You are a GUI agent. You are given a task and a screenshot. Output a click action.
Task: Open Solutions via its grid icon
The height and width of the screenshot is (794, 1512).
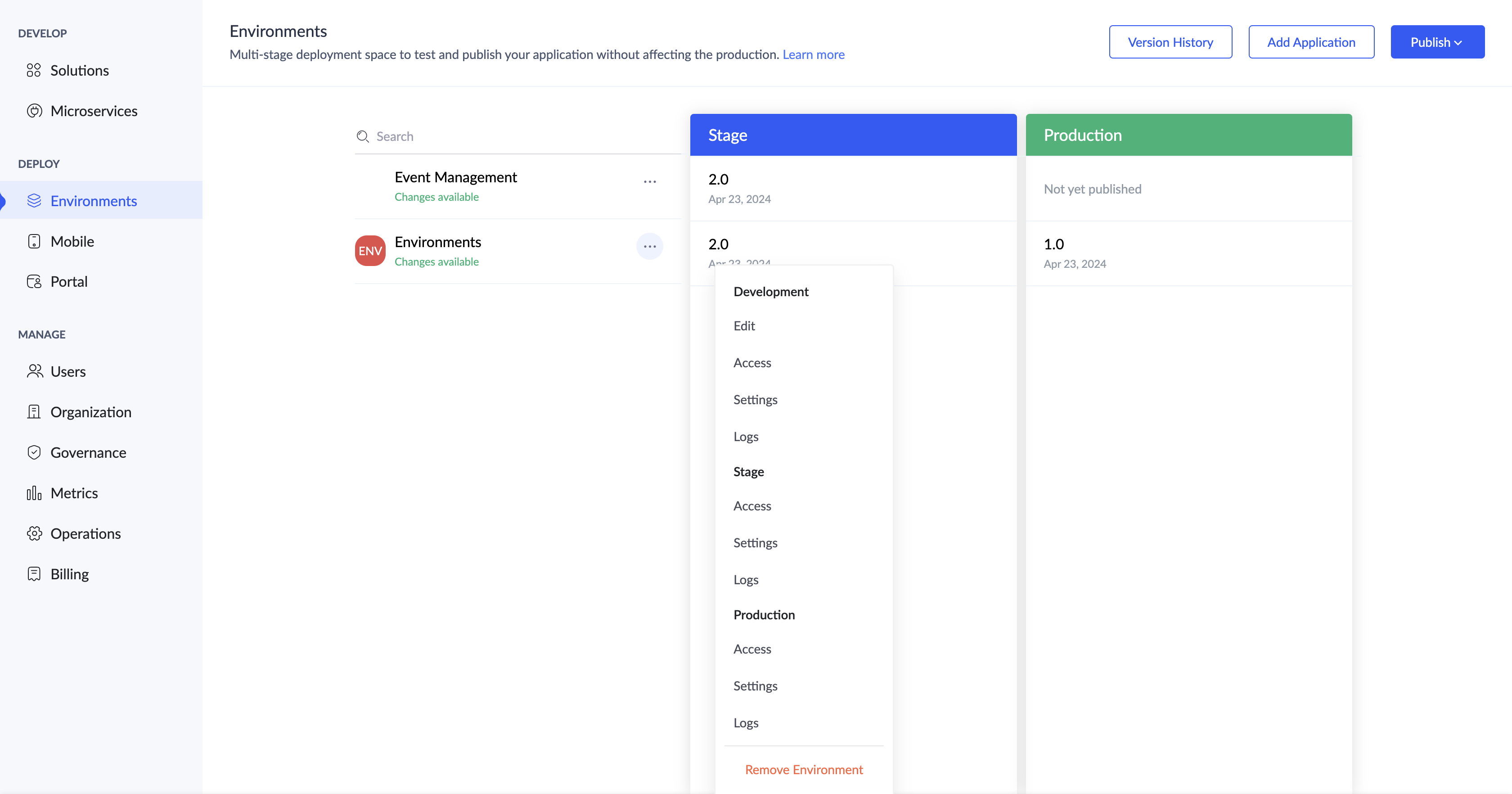[x=34, y=71]
